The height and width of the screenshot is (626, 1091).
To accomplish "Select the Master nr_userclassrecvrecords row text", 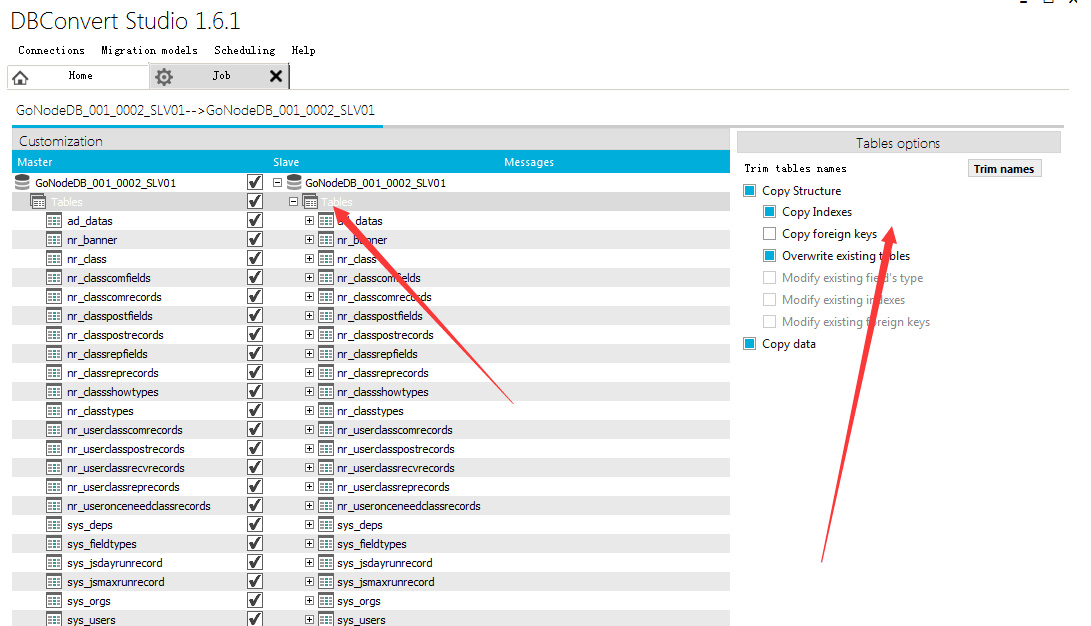I will point(126,467).
